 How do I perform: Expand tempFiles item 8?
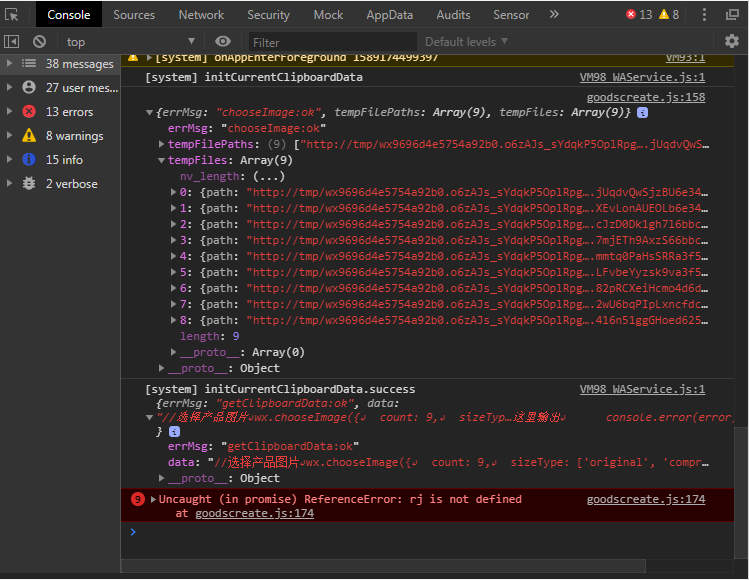coord(174,321)
